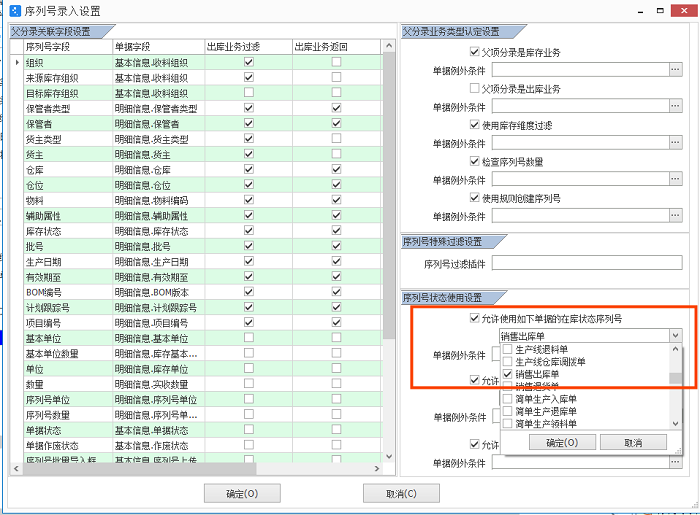Click ellipsis button on bottom 单据例外条件 field

coord(676,462)
